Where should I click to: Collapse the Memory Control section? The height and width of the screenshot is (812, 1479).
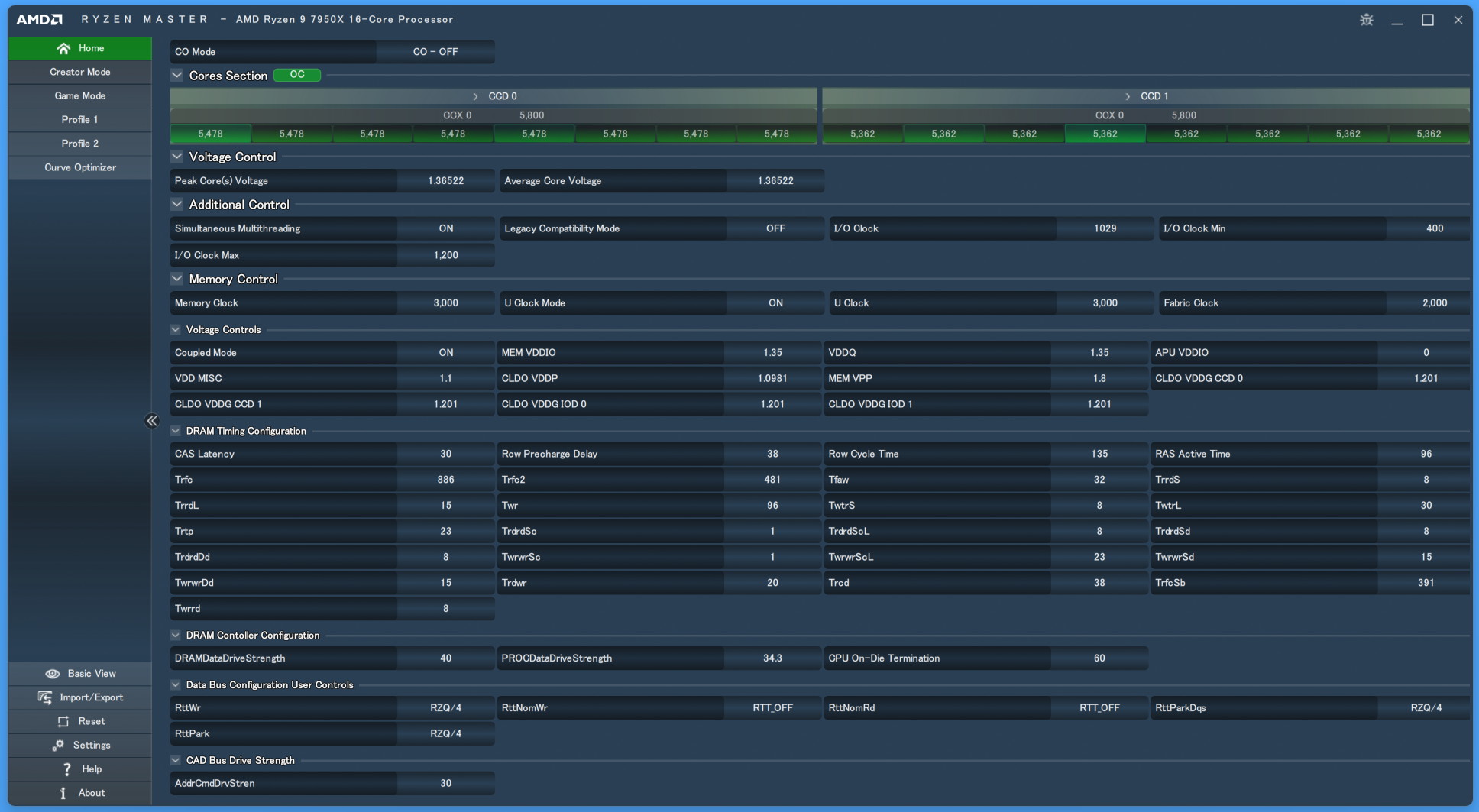[x=177, y=279]
